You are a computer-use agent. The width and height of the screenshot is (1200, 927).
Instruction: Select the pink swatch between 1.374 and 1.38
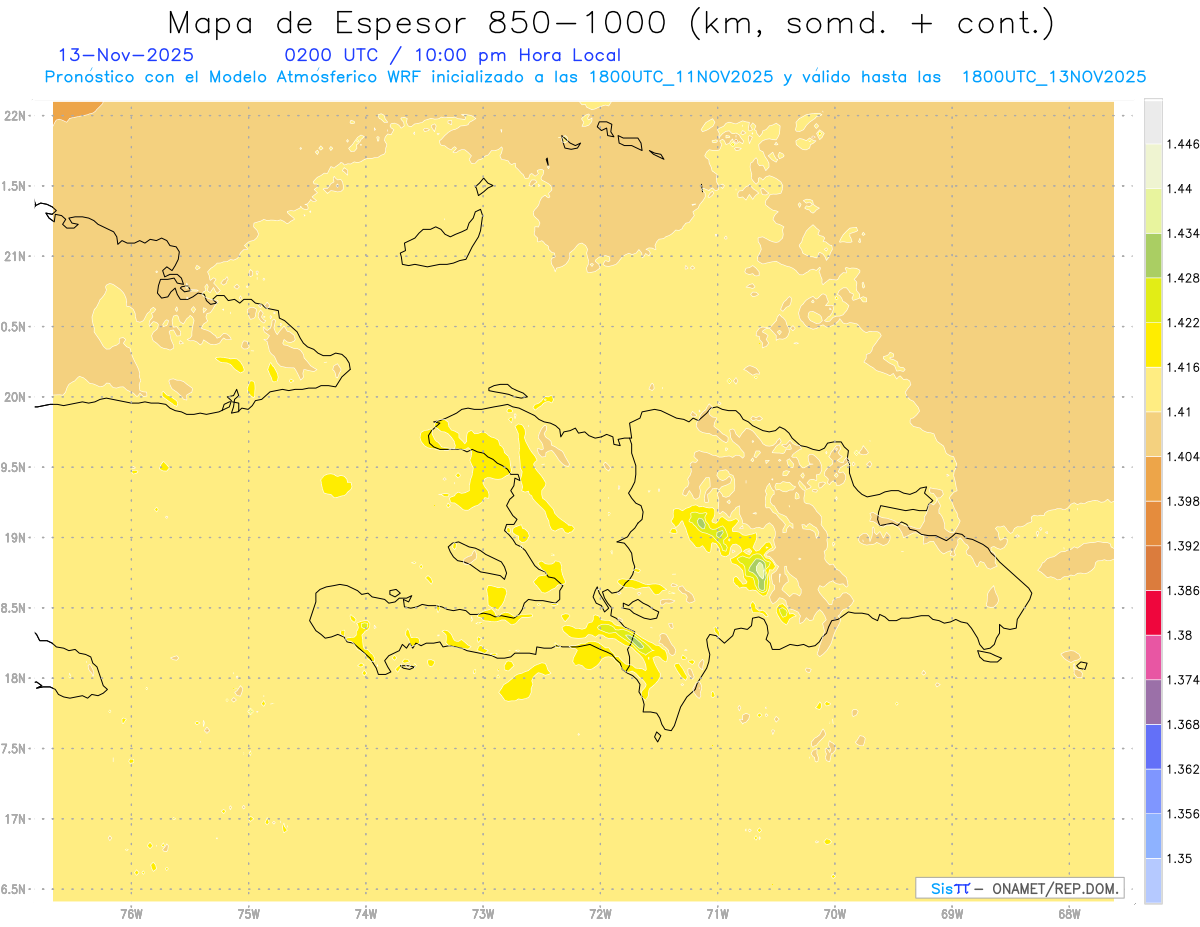pos(1153,657)
